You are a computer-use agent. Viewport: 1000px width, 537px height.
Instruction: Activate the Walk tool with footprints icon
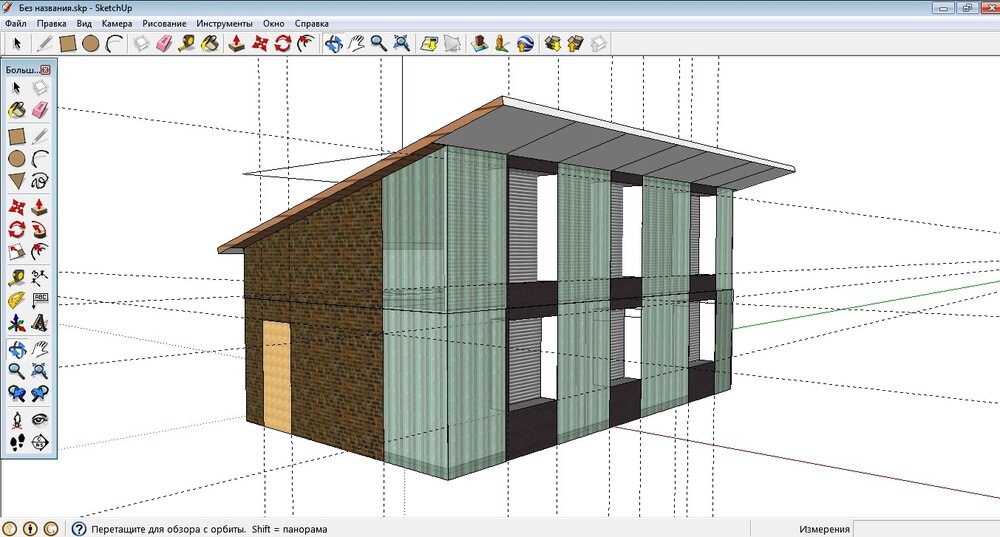17,441
